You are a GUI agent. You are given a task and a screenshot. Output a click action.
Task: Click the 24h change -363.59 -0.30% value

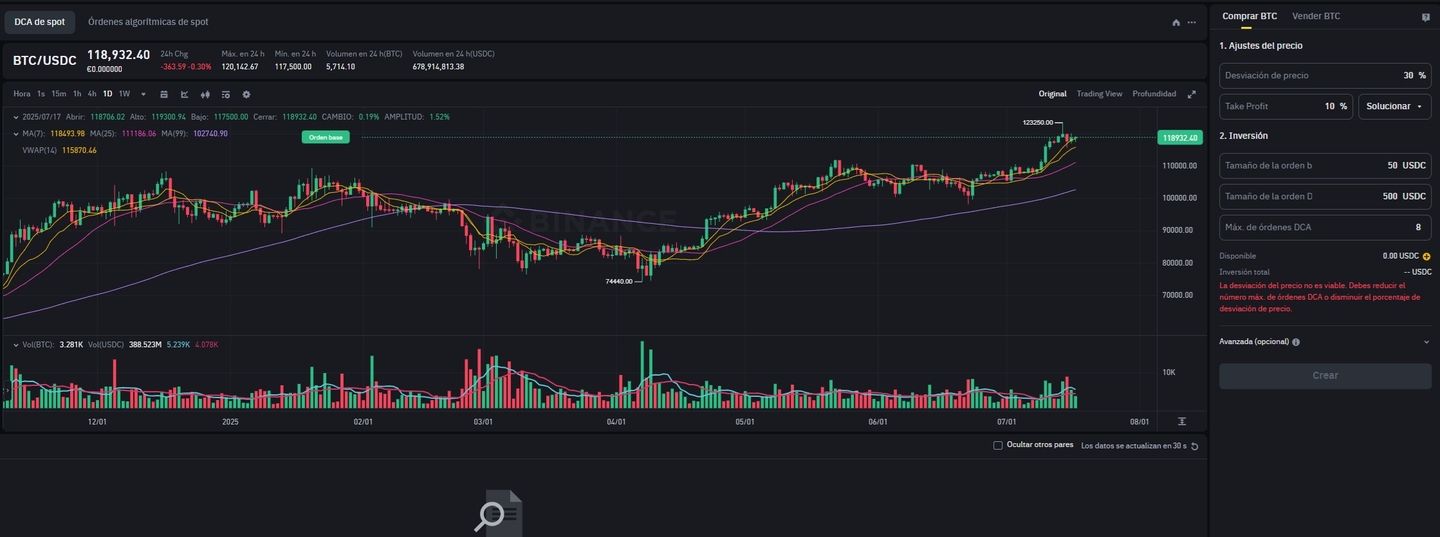click(x=186, y=67)
